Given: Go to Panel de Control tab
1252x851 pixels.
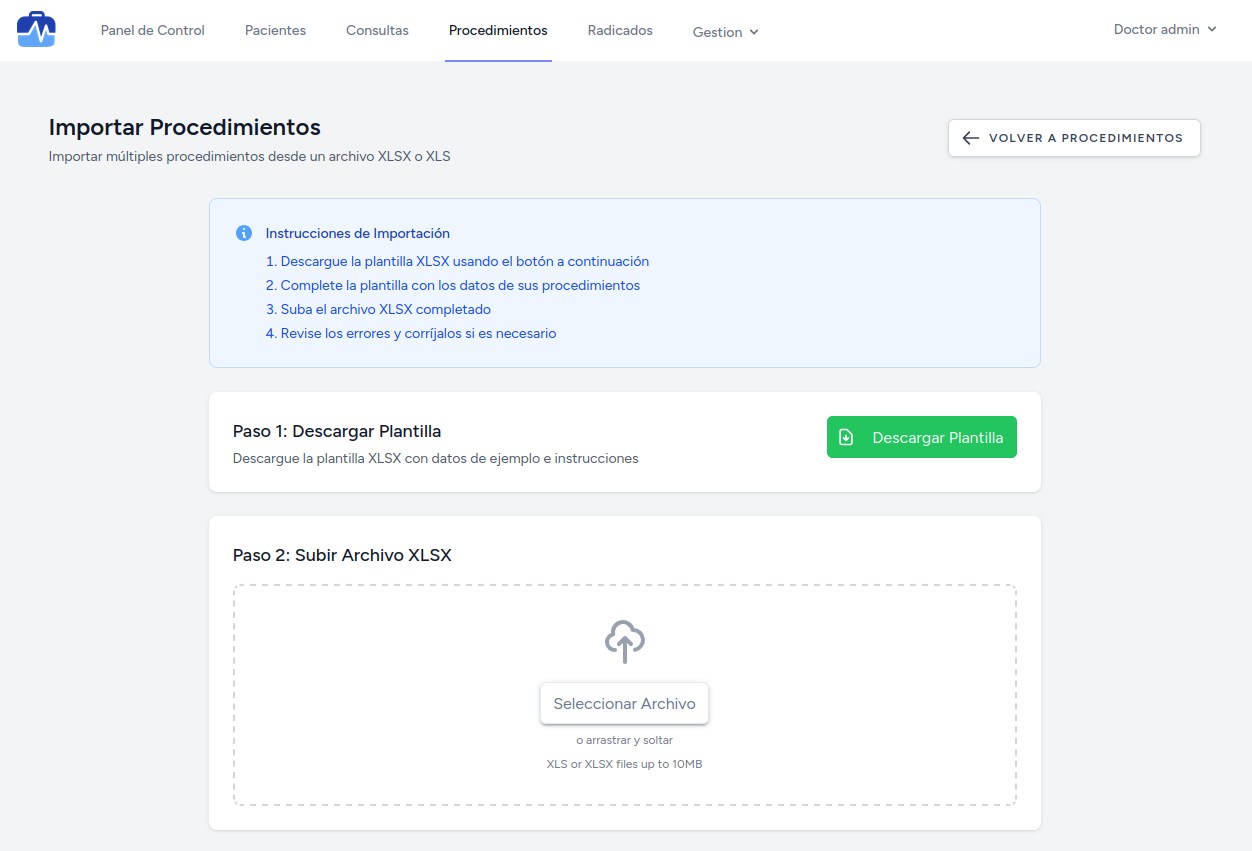Looking at the screenshot, I should (x=153, y=30).
